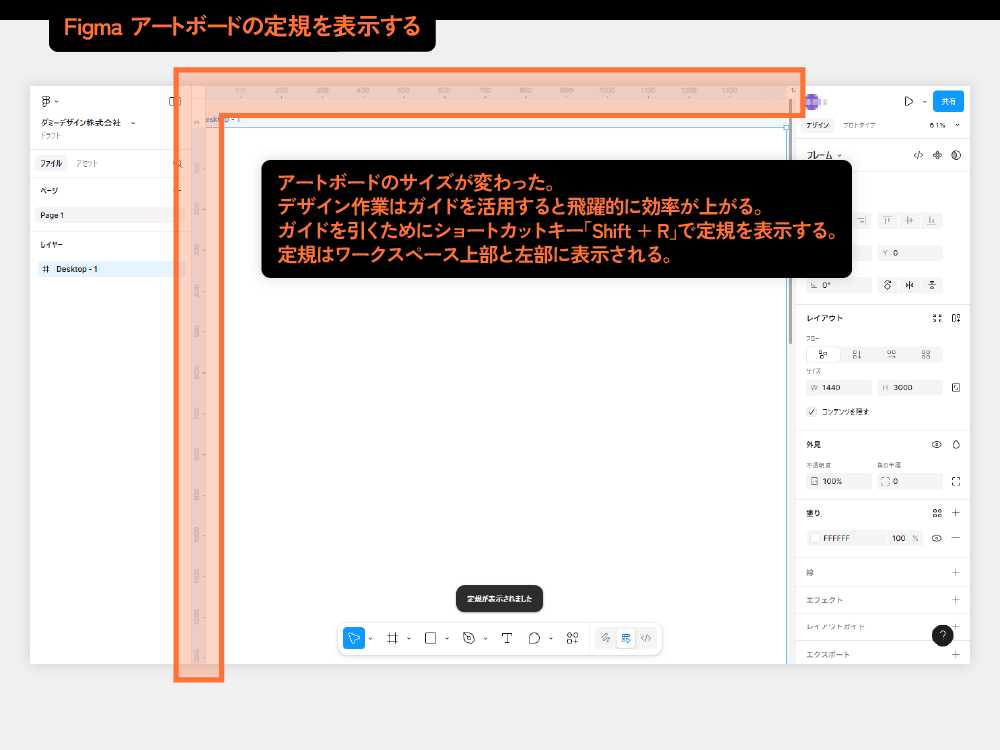The image size is (1000, 750).
Task: Open the Figma main menu logo
Action: coord(45,101)
